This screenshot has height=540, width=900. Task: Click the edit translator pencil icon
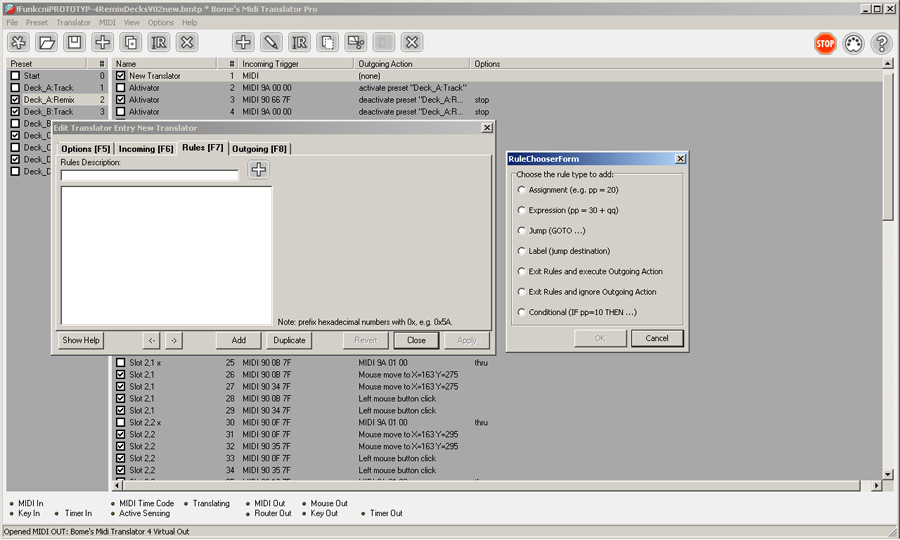[271, 42]
